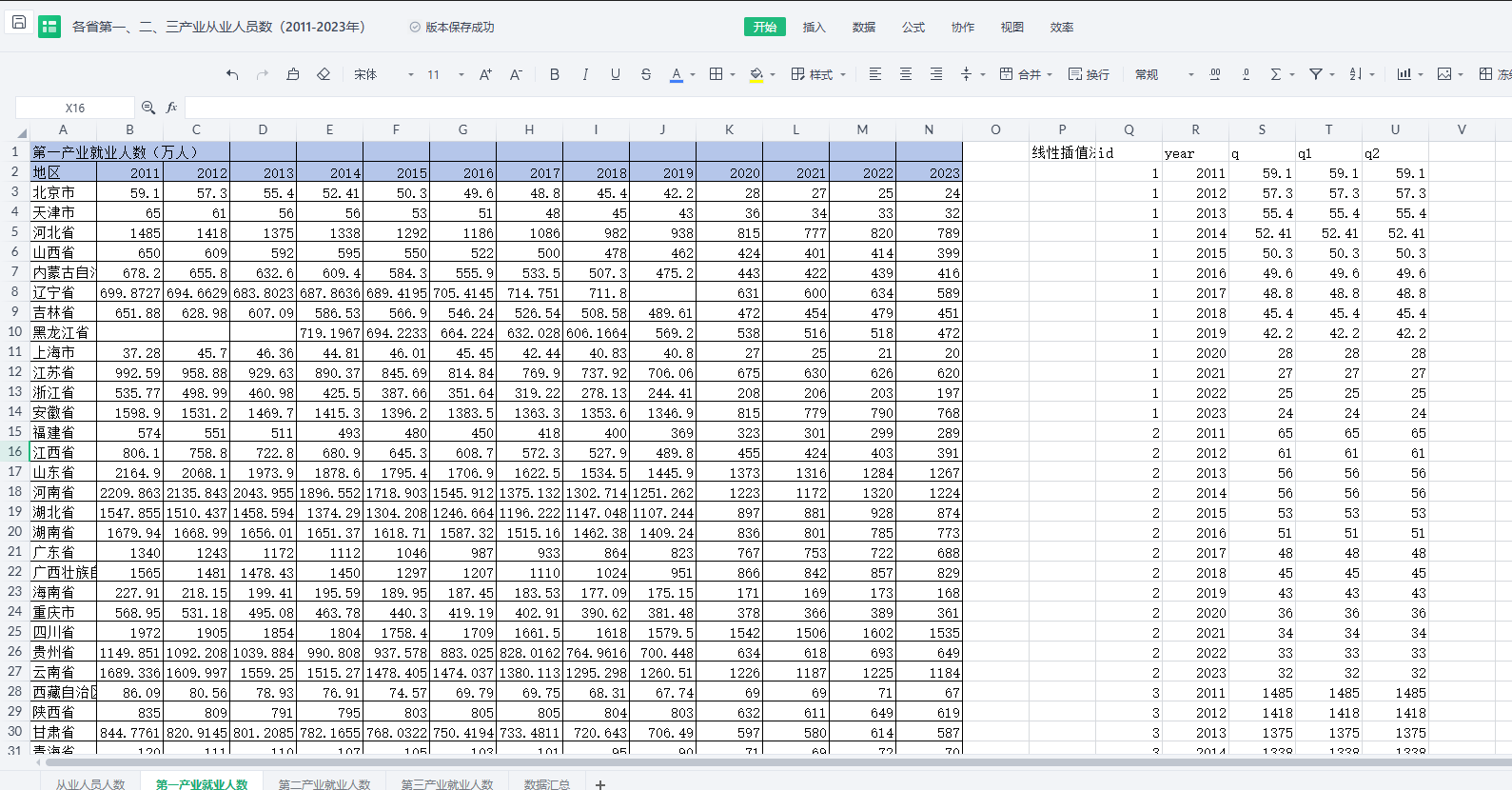Activate the format painter tool
1512x790 pixels.
293,74
